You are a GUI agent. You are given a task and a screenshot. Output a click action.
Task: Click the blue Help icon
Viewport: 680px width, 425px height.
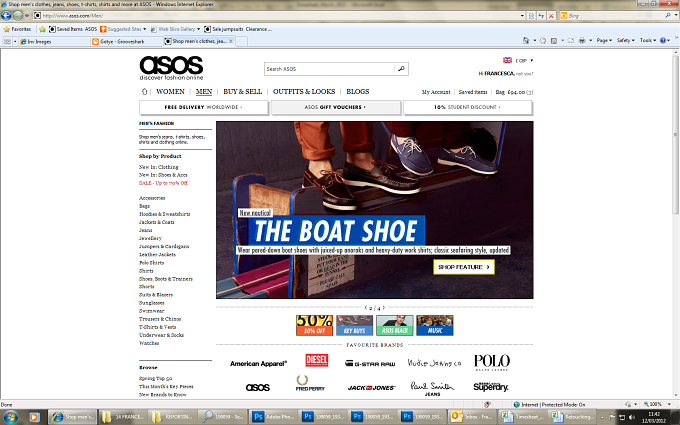click(662, 40)
